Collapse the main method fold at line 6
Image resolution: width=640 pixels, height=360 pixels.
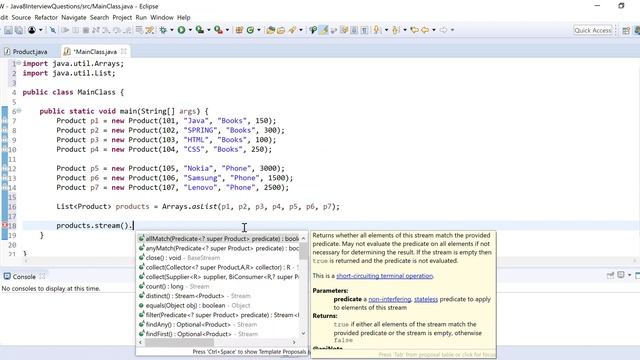[19, 111]
